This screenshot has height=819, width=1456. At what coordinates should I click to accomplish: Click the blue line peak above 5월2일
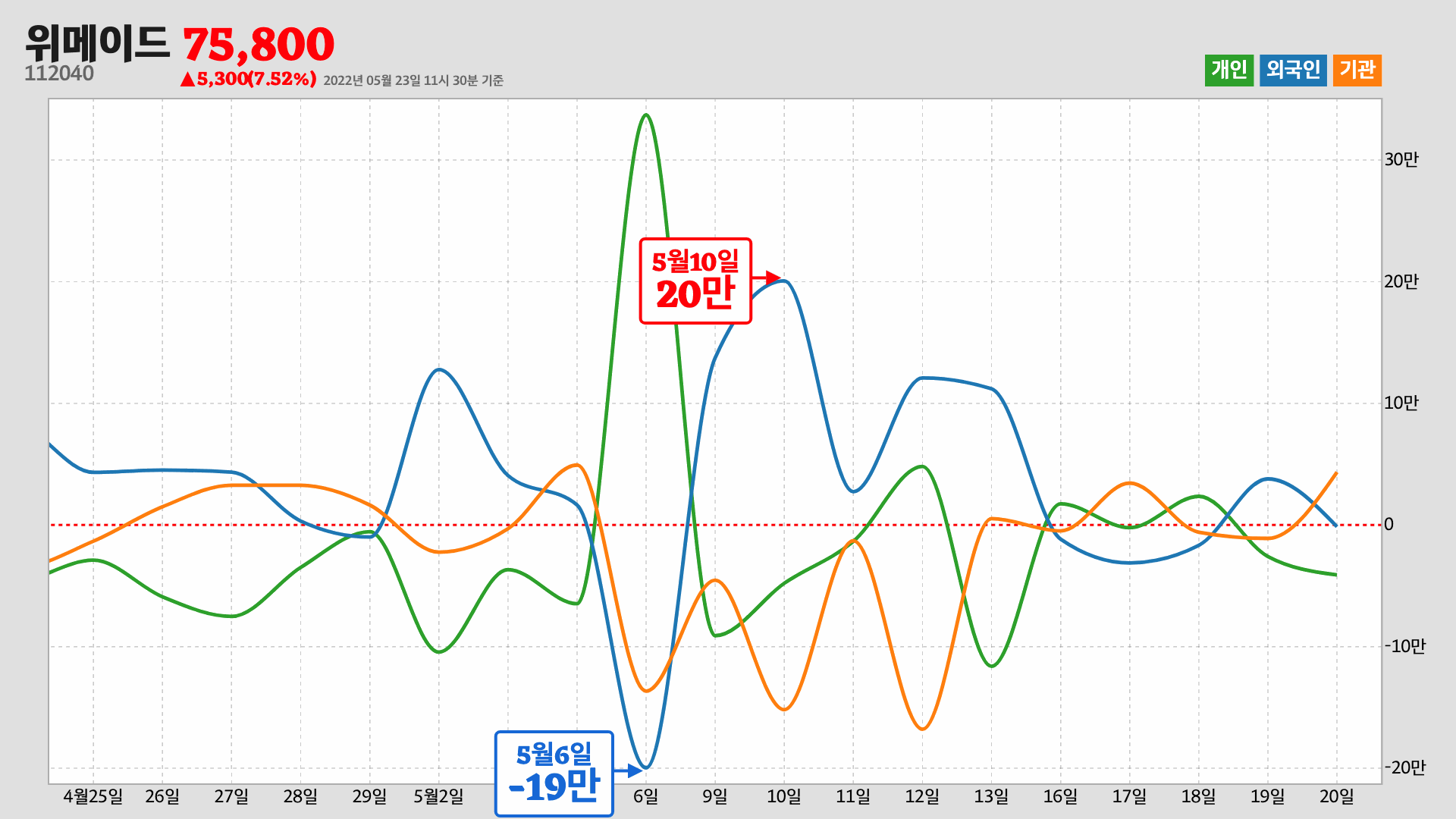point(439,370)
